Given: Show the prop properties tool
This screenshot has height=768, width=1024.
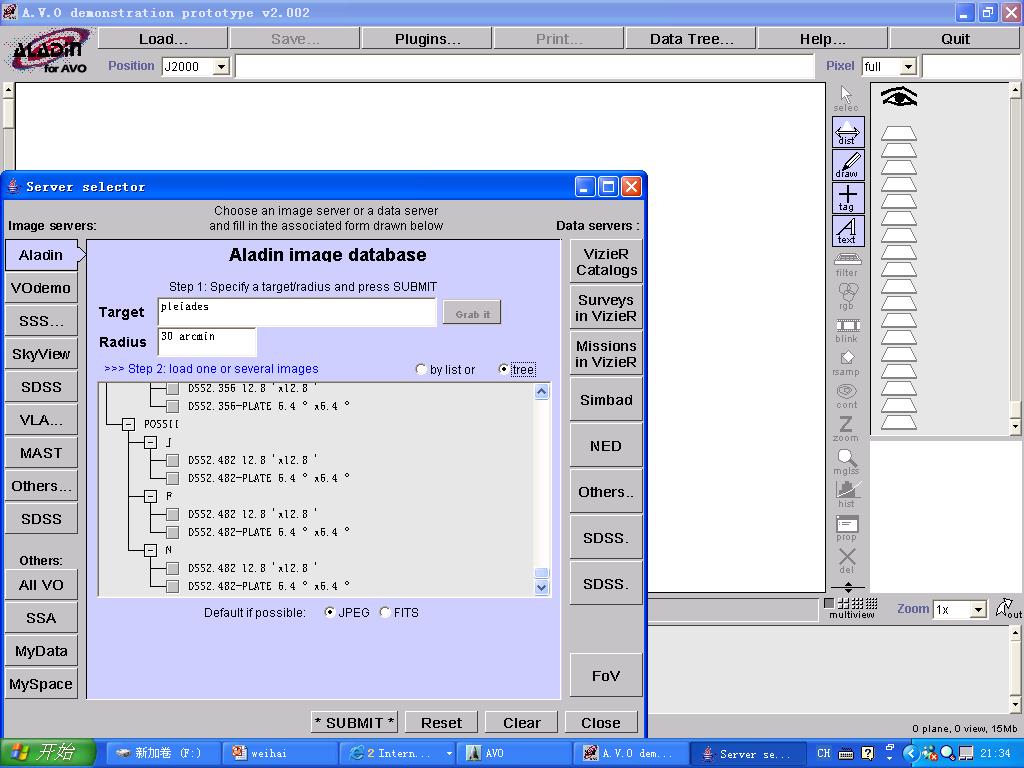Looking at the screenshot, I should (847, 528).
